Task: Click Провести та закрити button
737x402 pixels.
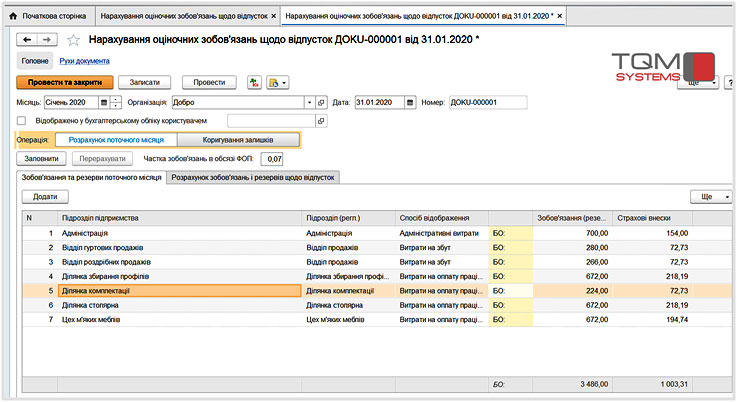Action: coord(58,82)
